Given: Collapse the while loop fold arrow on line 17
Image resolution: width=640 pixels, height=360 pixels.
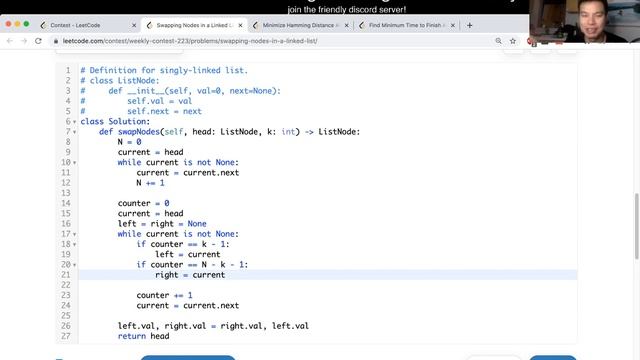Looking at the screenshot, I should pos(74,234).
